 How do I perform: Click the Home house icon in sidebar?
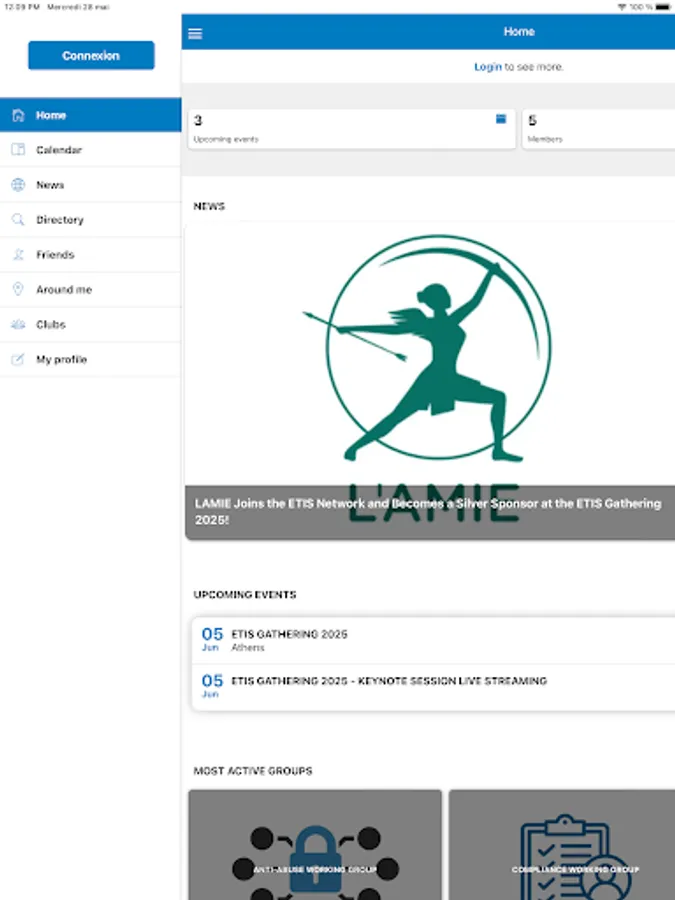(18, 115)
